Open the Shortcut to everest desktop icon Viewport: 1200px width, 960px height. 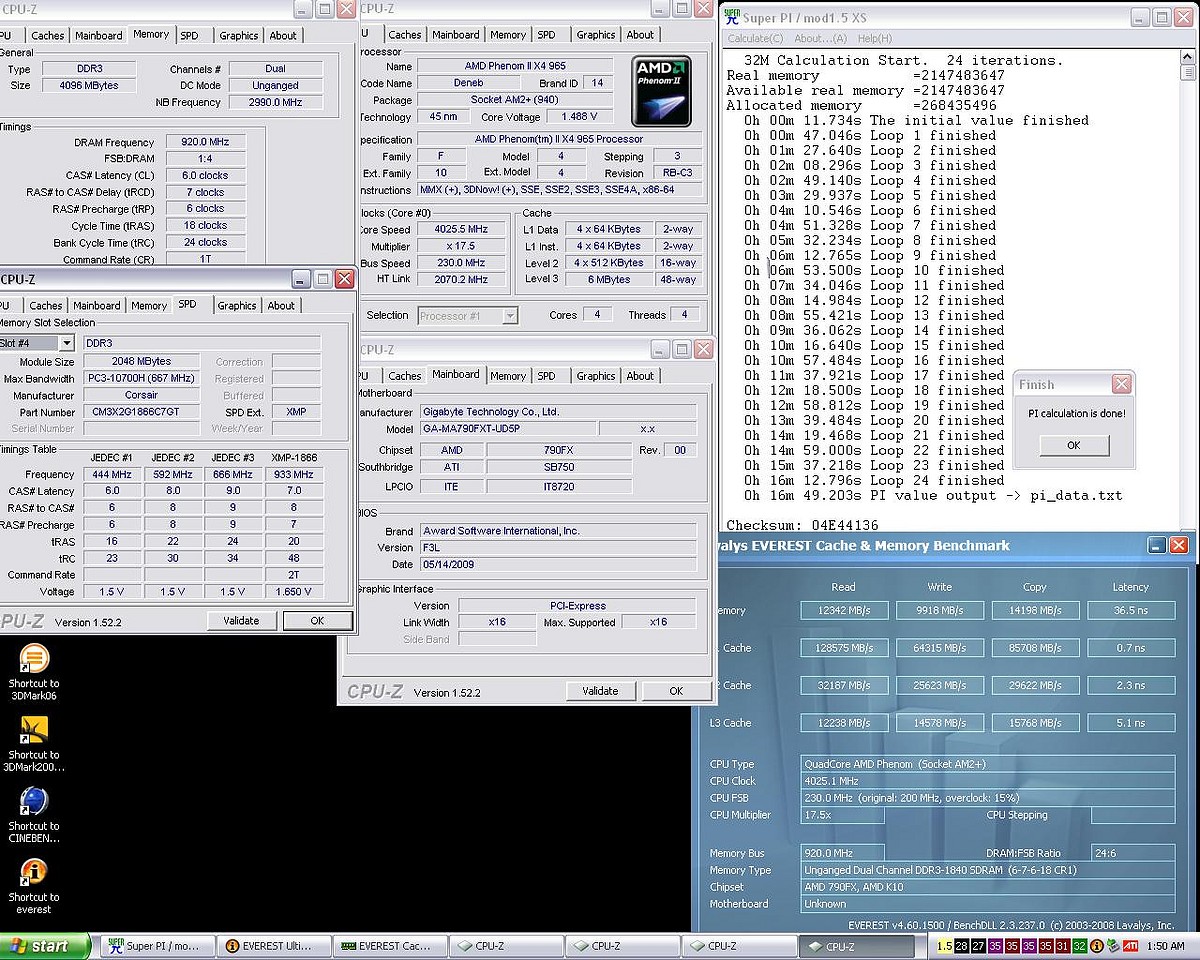33,886
